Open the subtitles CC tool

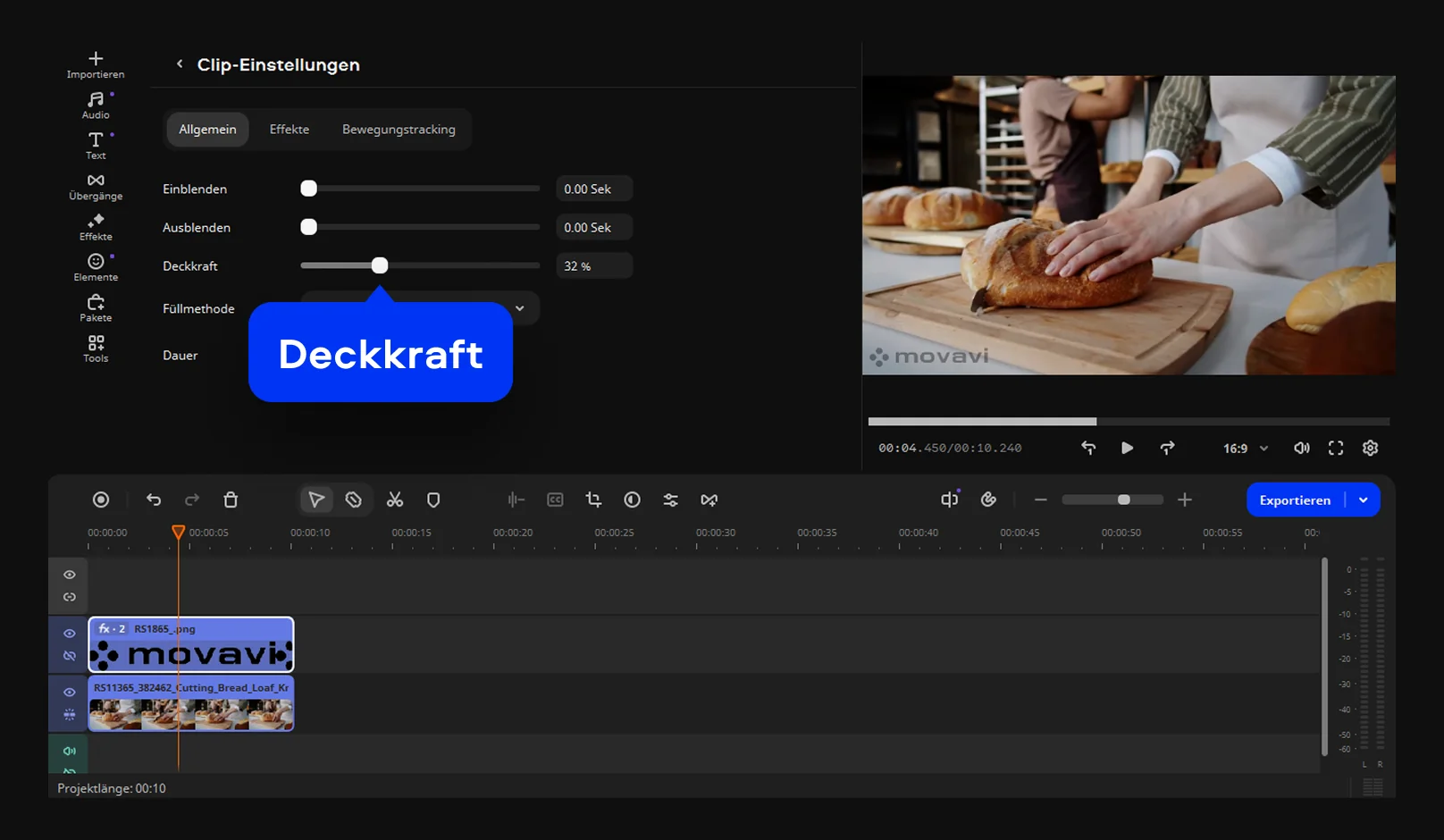pos(555,500)
